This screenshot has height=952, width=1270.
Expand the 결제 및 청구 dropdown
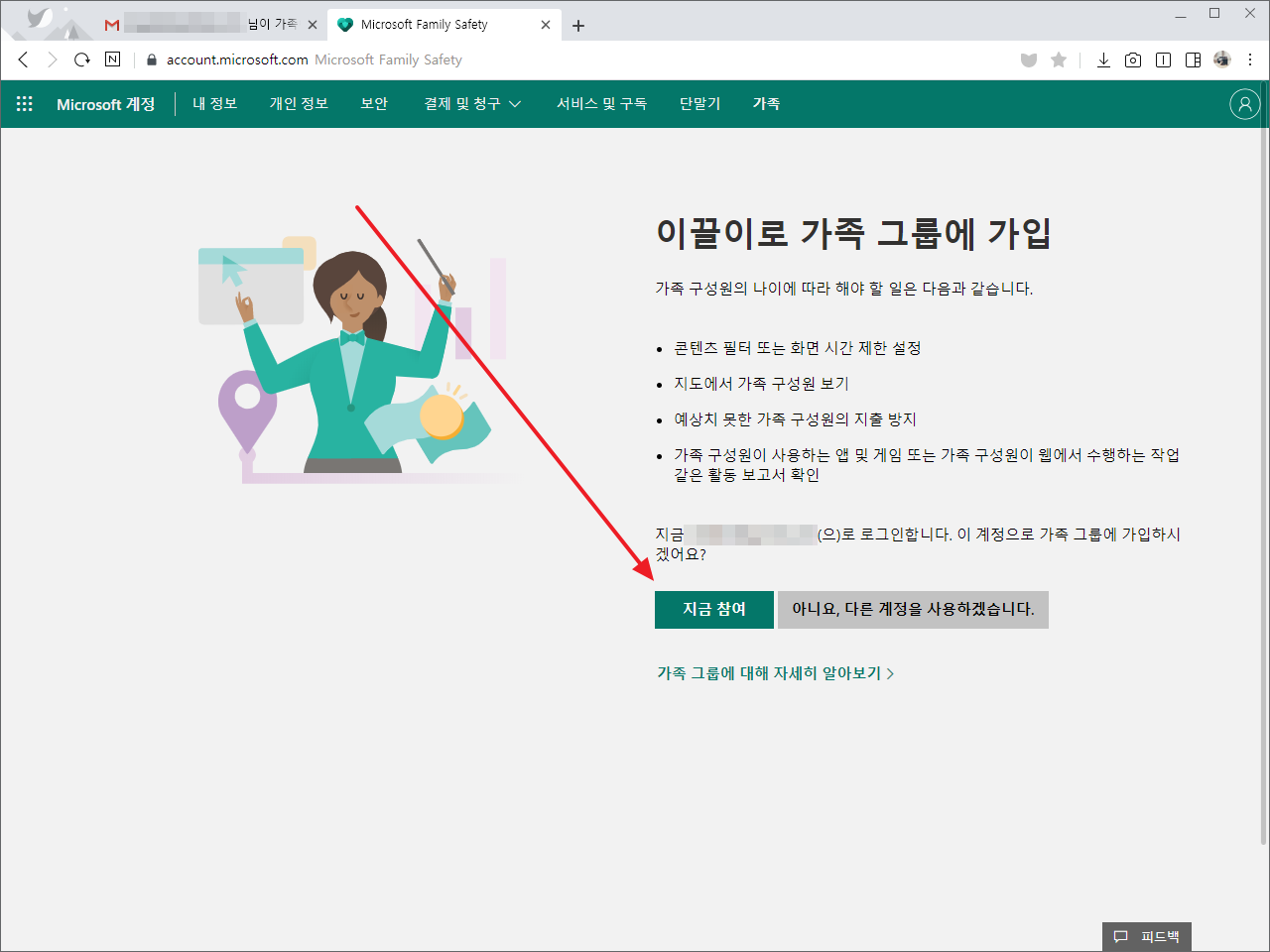point(472,104)
